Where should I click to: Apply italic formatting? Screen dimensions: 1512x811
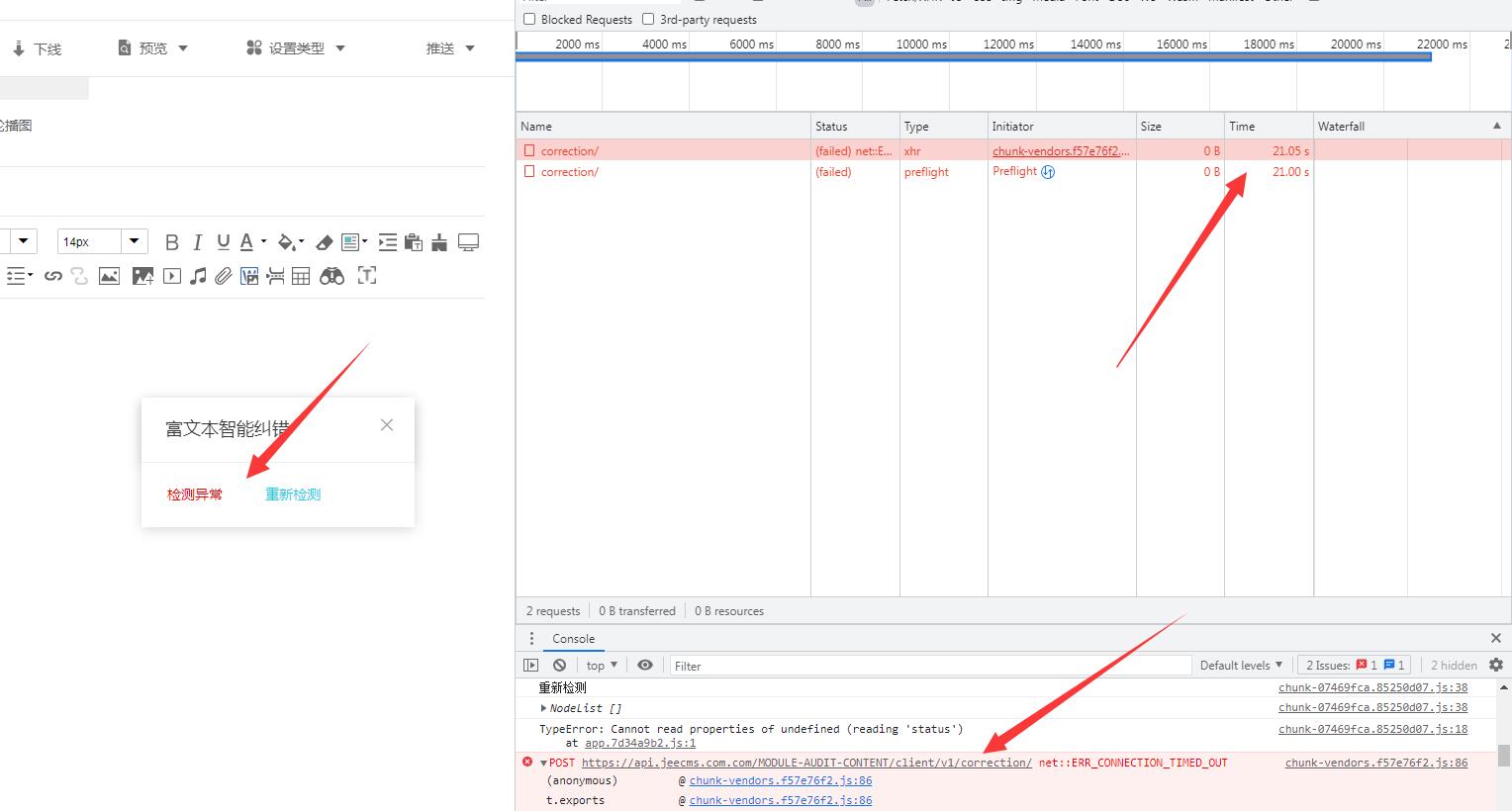[198, 242]
